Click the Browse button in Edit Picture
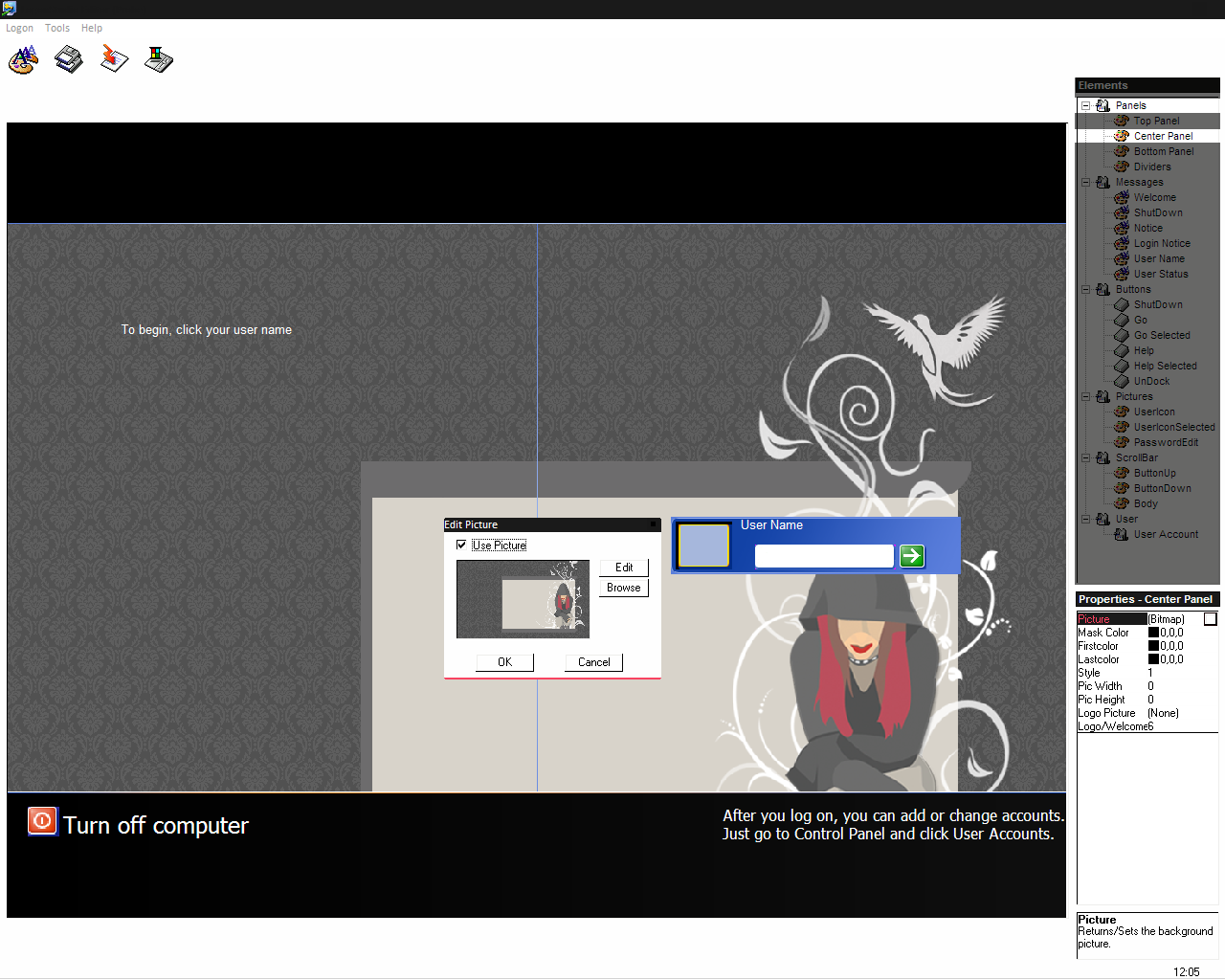This screenshot has height=980, width=1225. pyautogui.click(x=624, y=588)
